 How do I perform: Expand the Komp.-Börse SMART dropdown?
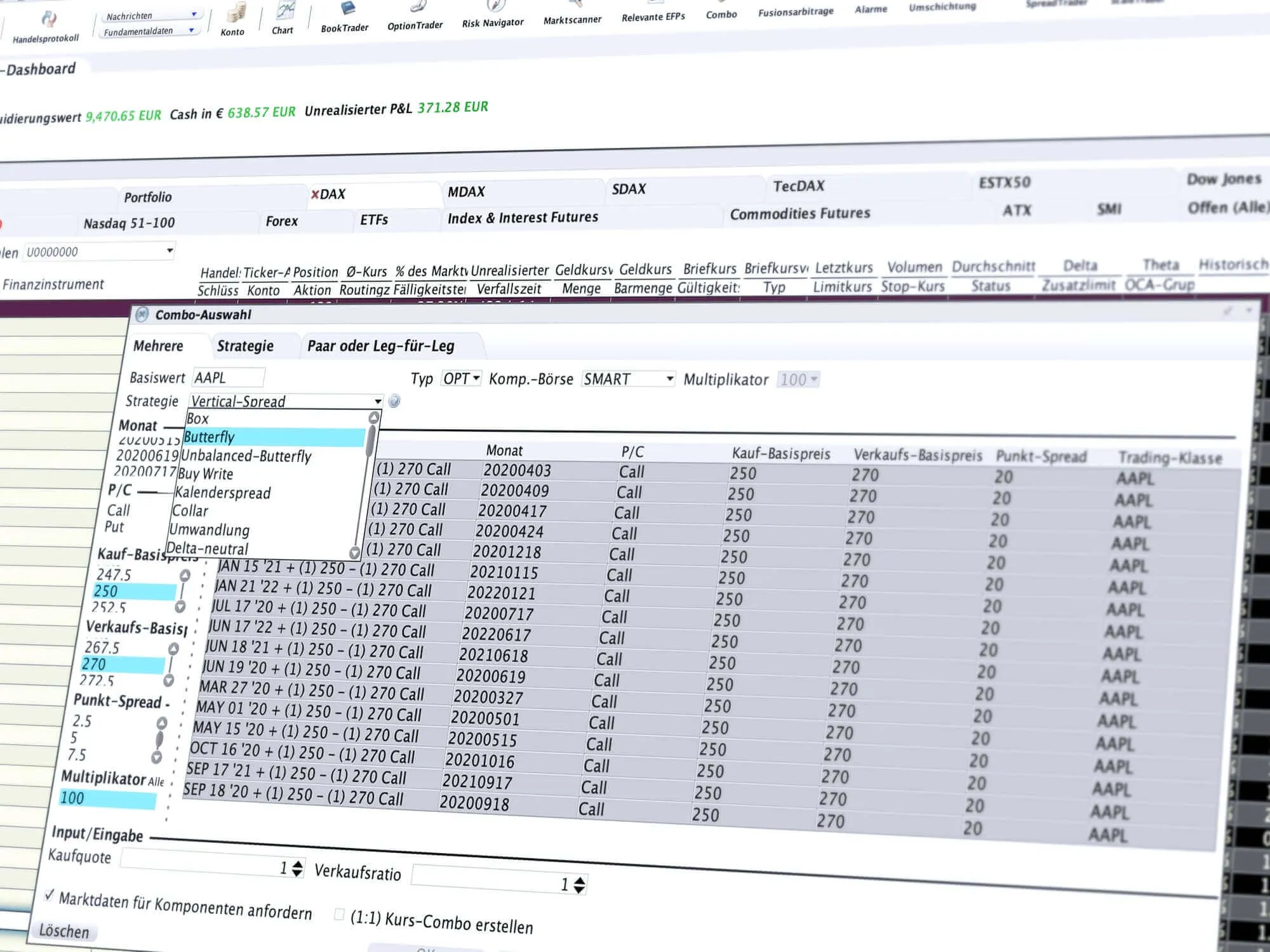(628, 379)
